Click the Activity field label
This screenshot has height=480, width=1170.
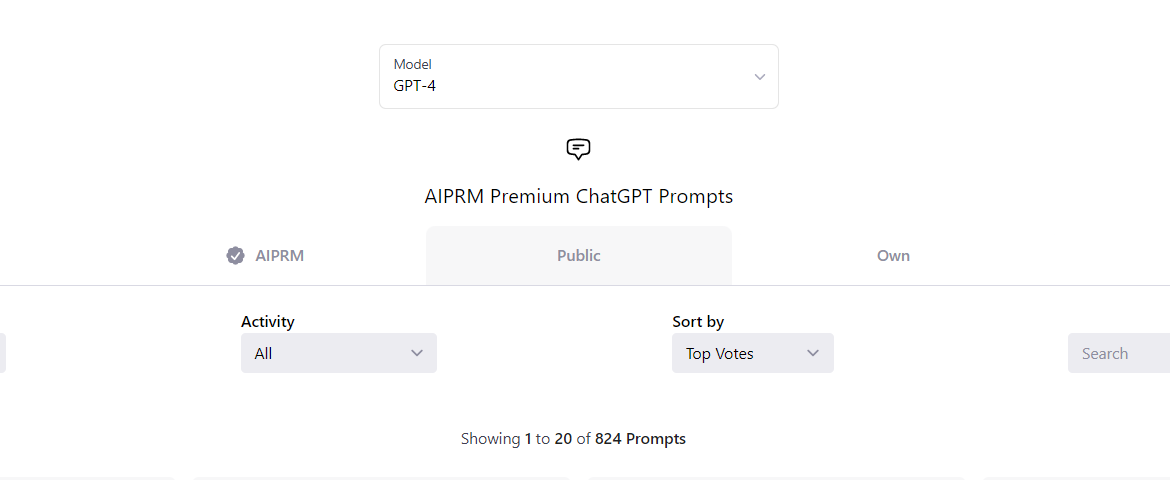tap(268, 322)
